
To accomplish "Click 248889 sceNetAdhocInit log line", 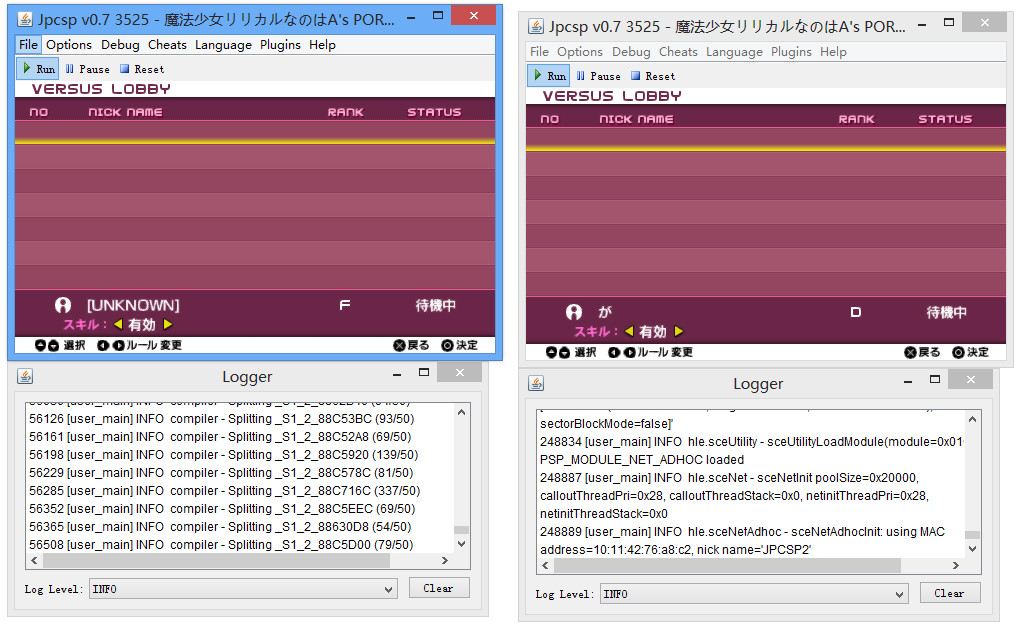I will 742,540.
